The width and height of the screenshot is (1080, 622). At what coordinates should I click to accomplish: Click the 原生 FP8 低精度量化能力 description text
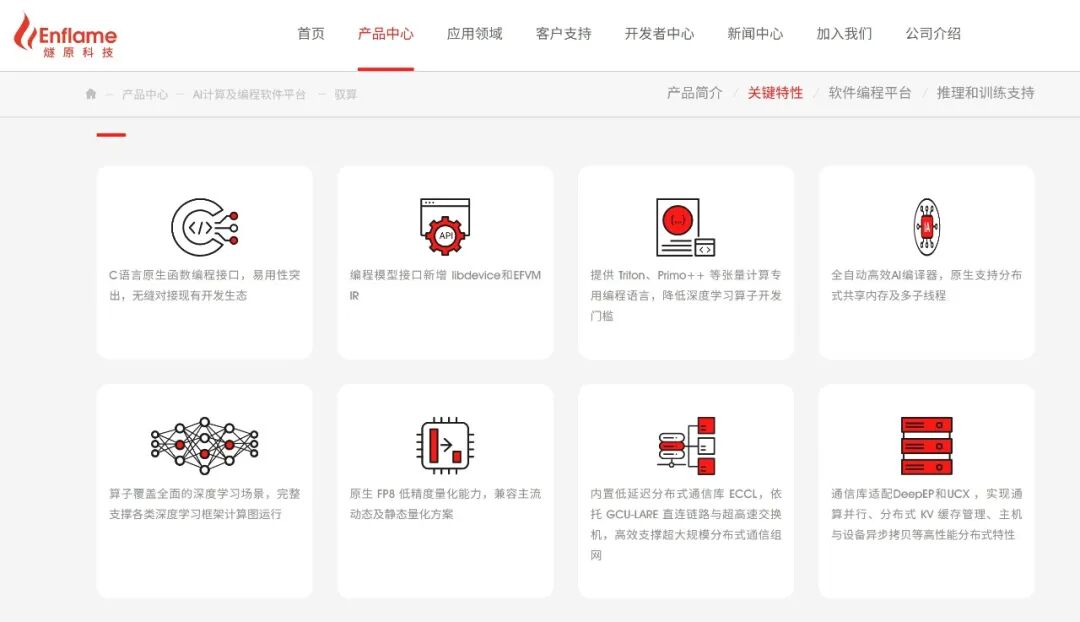[x=445, y=504]
